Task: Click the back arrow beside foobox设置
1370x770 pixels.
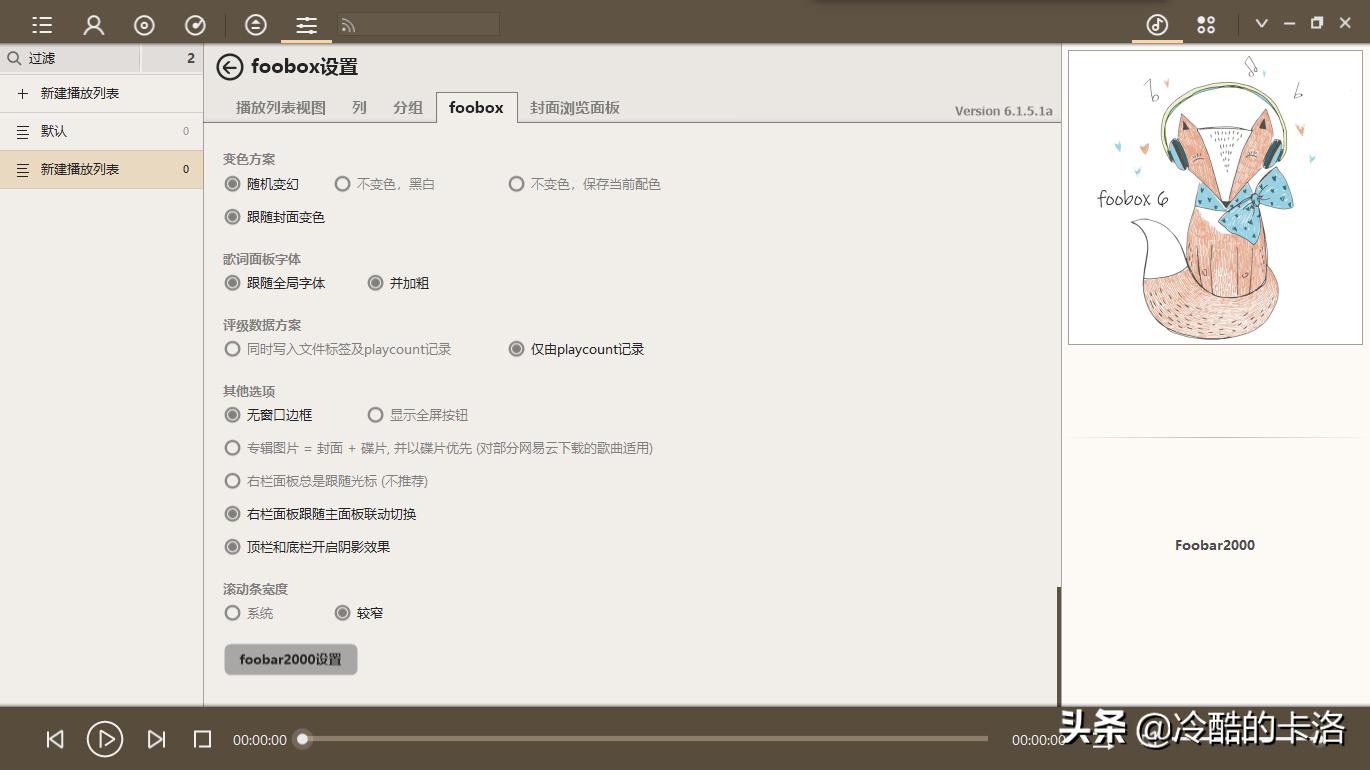Action: pyautogui.click(x=230, y=66)
